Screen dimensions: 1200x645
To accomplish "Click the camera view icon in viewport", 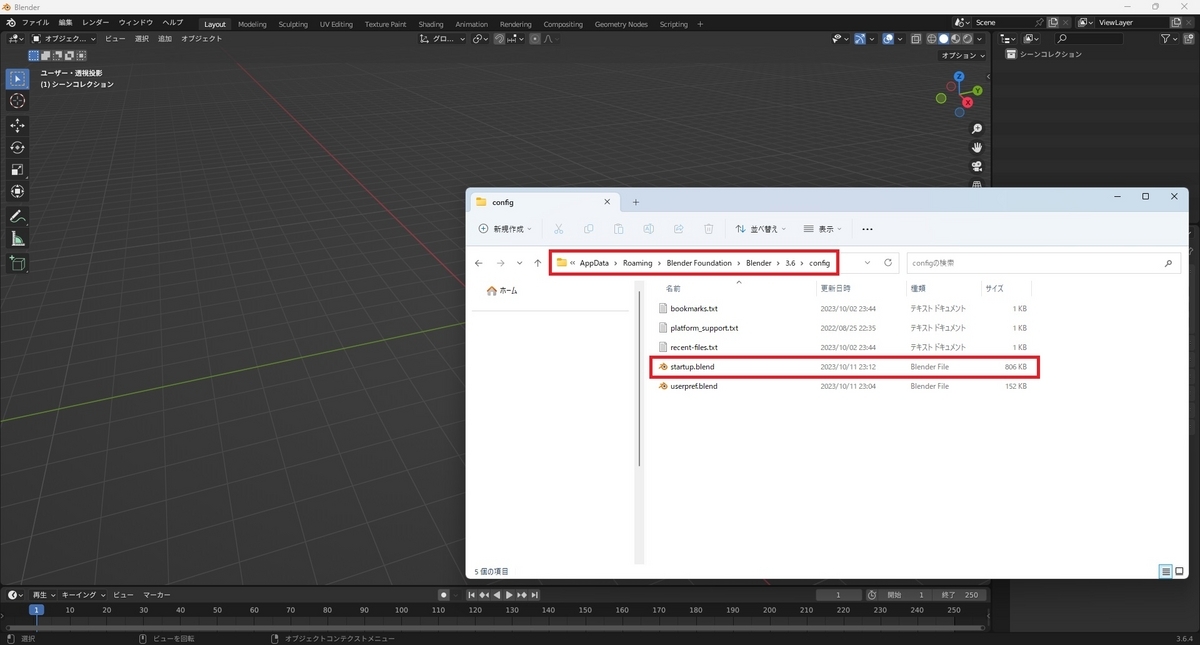I will coord(977,166).
